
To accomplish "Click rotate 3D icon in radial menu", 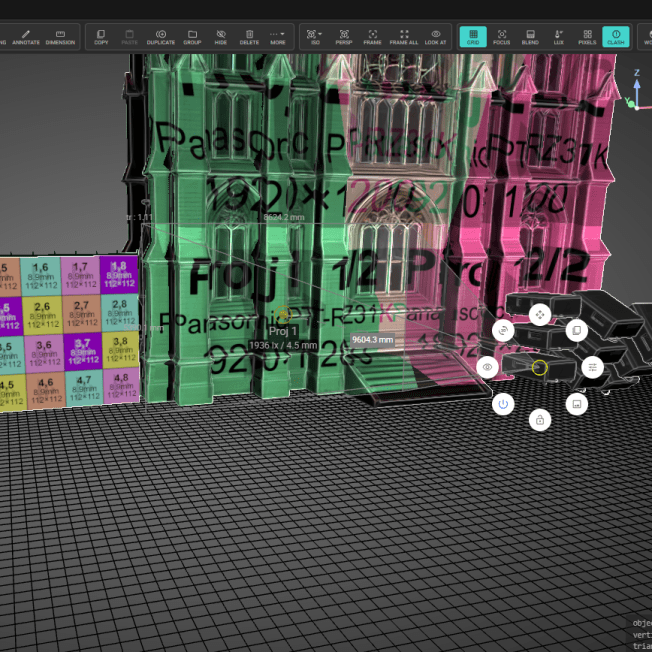I will (503, 331).
